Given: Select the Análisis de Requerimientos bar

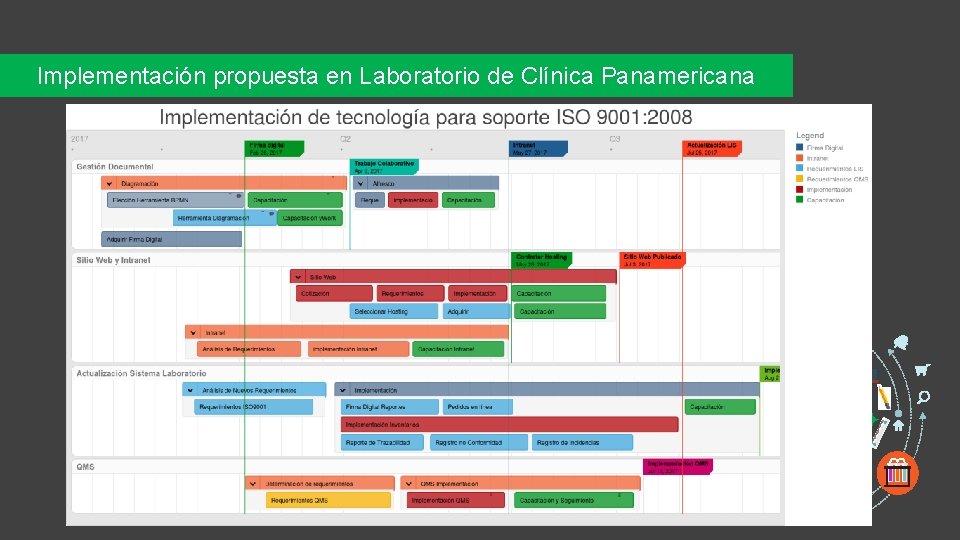Looking at the screenshot, I should click(249, 349).
